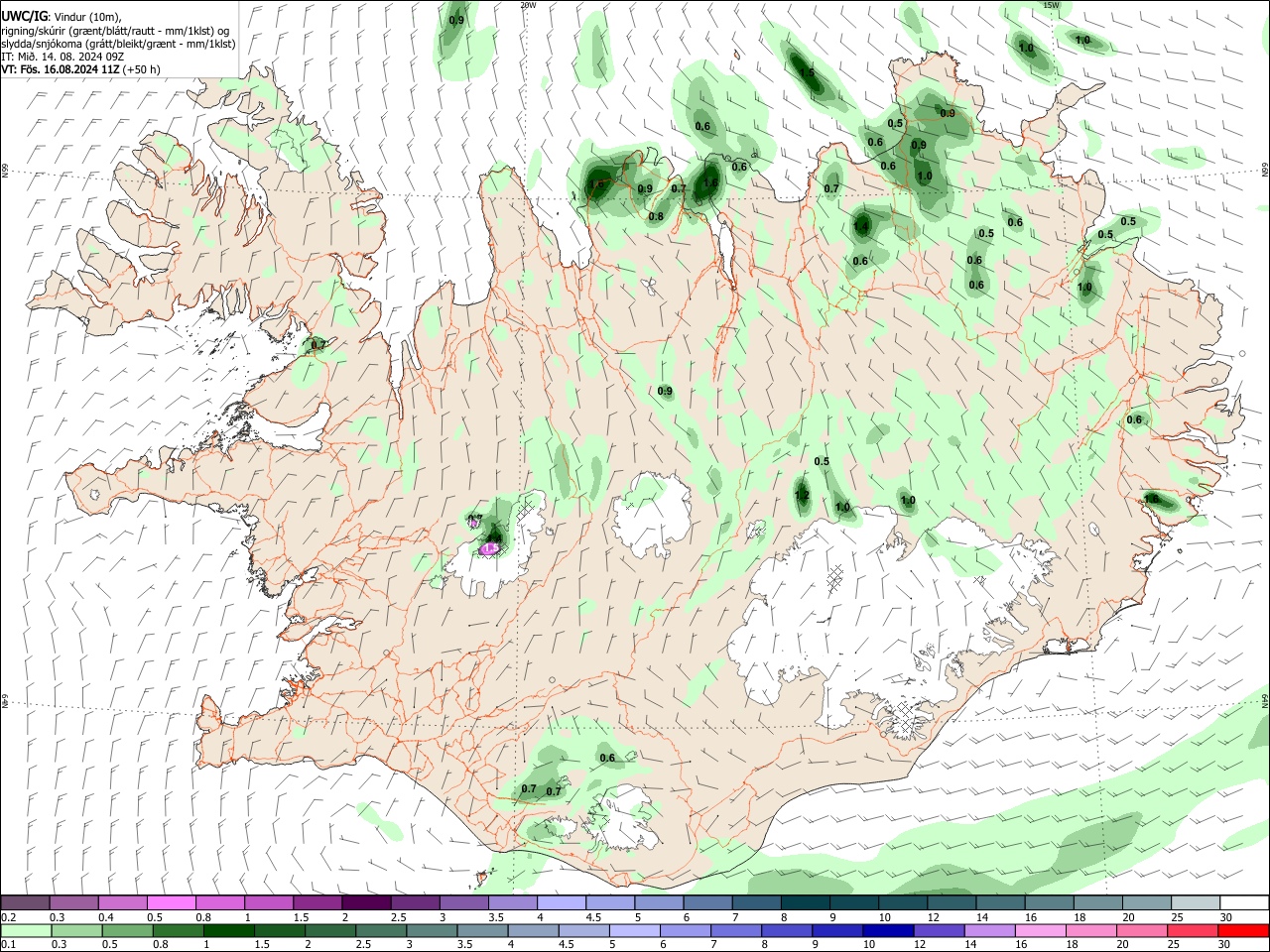
Task: Click the '0.2' label on the snow scale
Action: pyautogui.click(x=8, y=917)
